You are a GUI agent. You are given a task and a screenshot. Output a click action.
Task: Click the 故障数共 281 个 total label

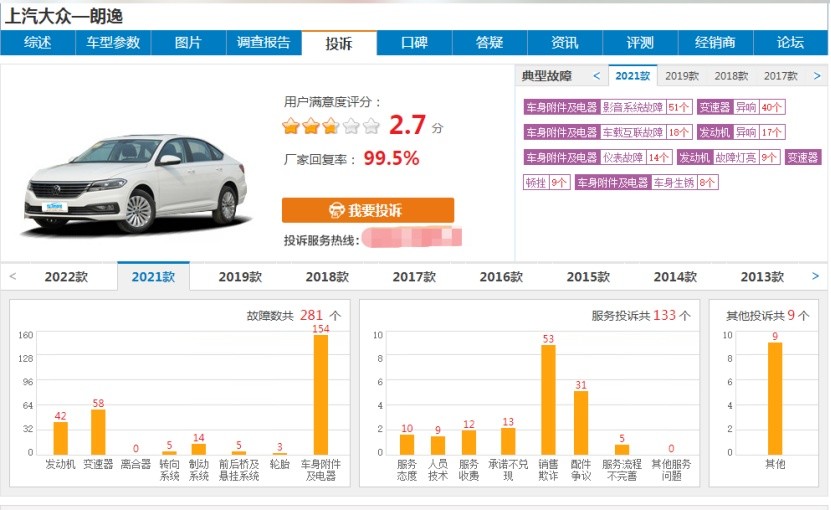(x=294, y=315)
